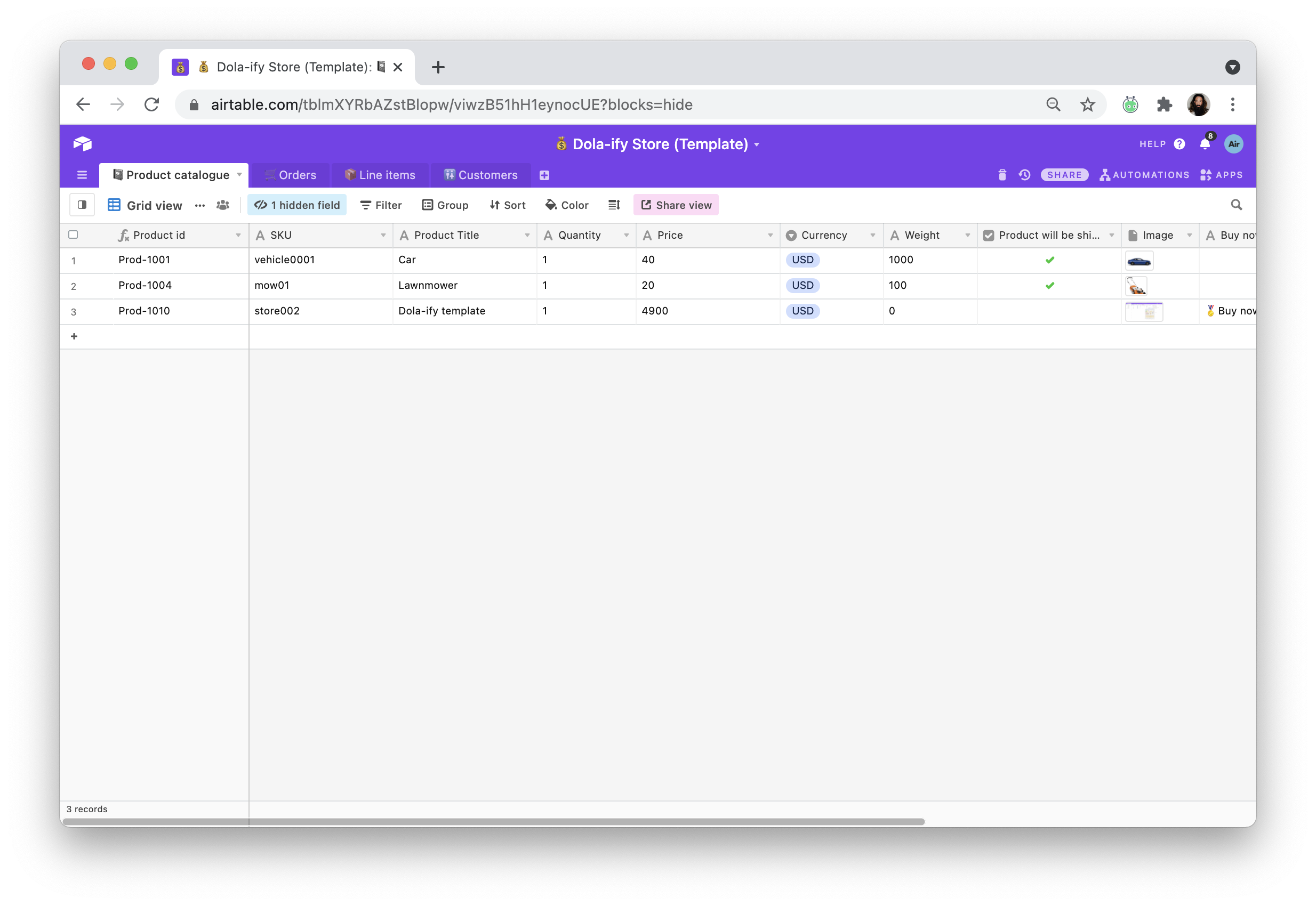The image size is (1316, 906).
Task: Click USD currency tag in Car row
Action: click(x=803, y=260)
